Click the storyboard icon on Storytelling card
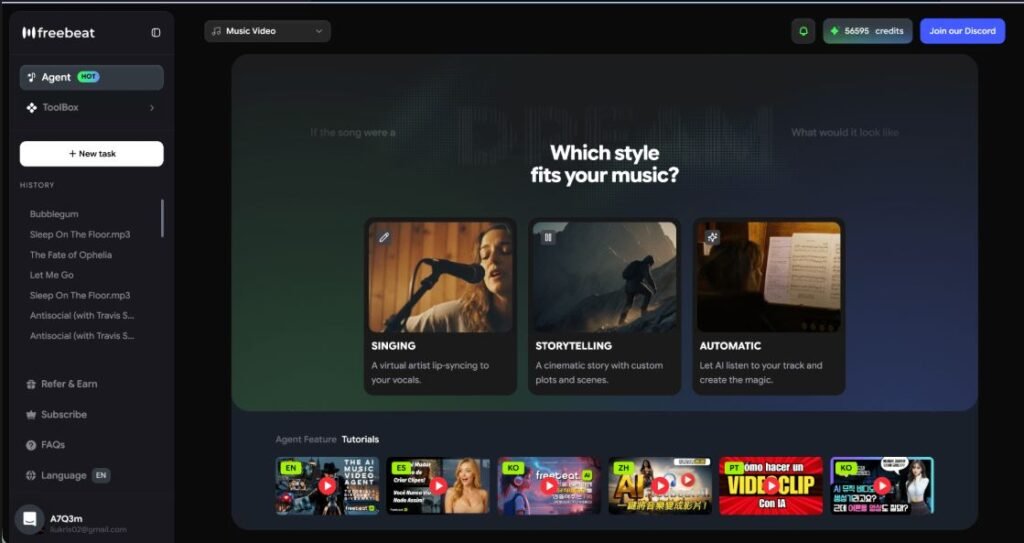 click(x=548, y=237)
